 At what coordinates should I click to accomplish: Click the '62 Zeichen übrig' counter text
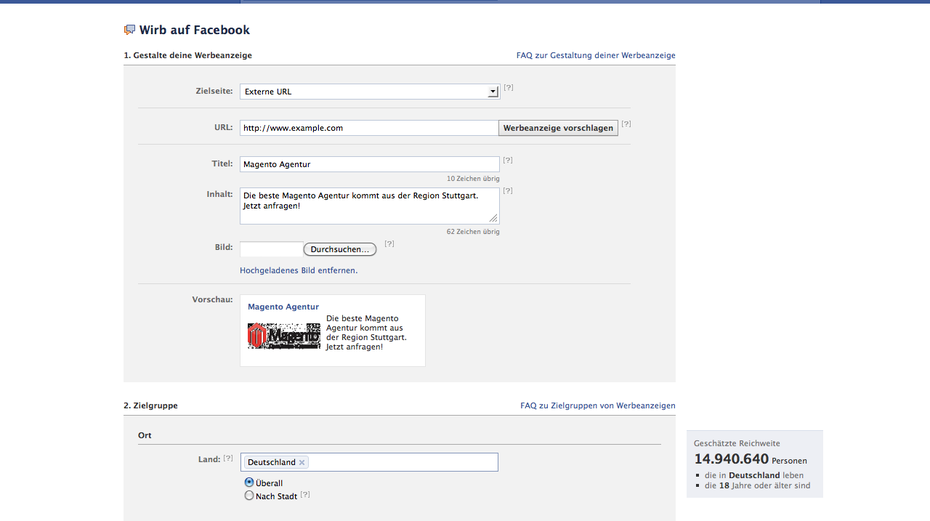[473, 232]
